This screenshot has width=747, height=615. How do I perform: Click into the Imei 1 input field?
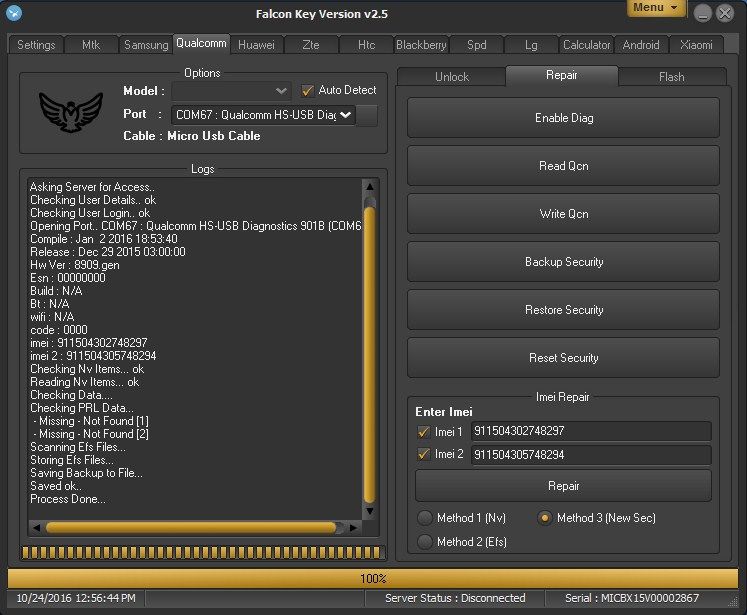(x=591, y=431)
